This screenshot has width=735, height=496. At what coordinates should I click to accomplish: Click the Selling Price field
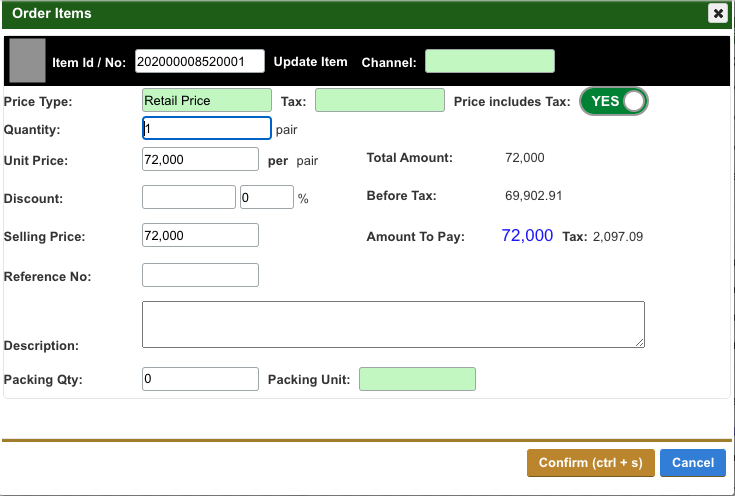(200, 235)
